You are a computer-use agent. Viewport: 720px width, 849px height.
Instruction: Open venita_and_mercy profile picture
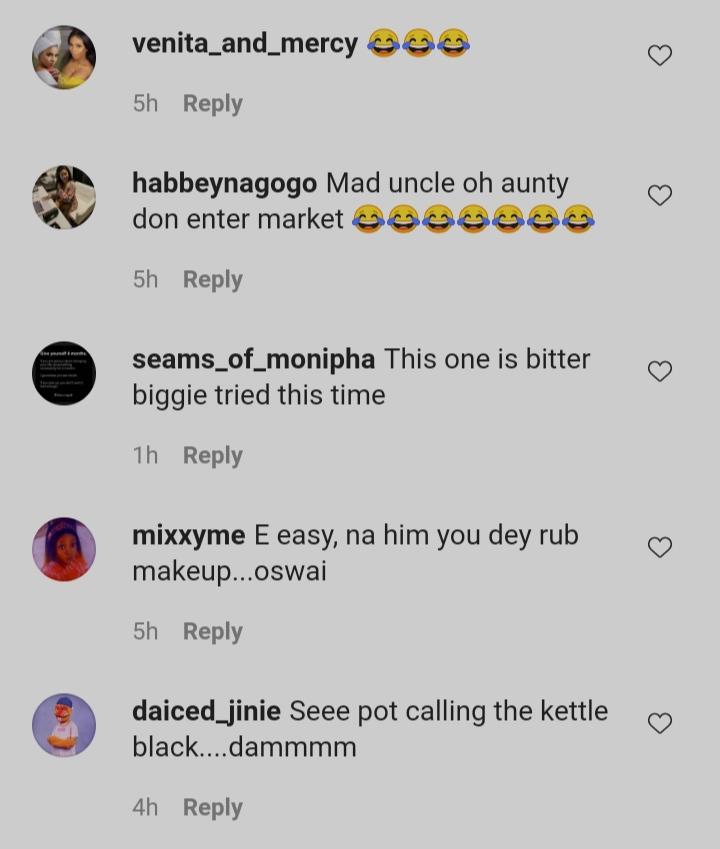click(x=64, y=57)
